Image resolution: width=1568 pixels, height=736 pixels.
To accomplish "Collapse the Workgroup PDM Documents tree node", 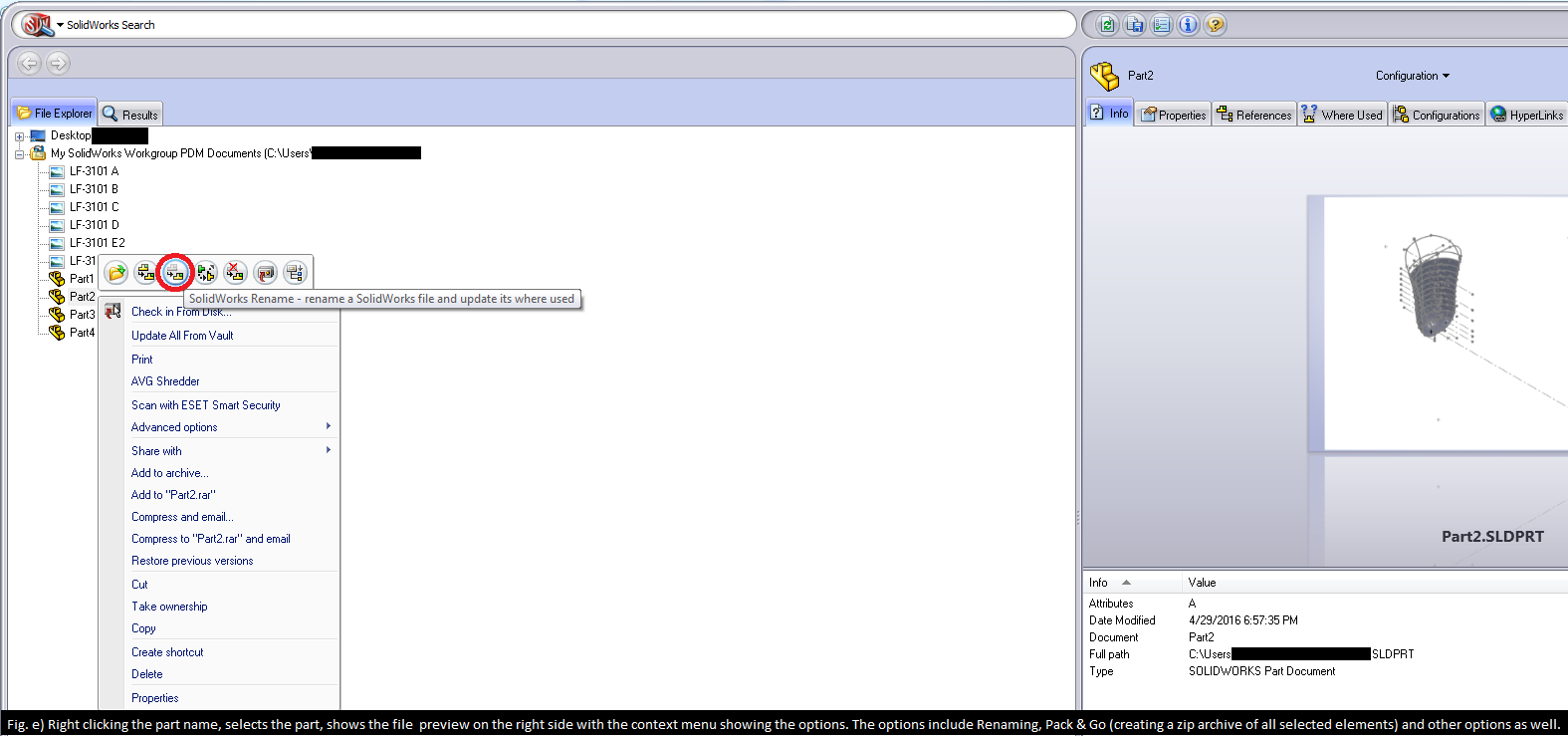I will click(x=19, y=154).
